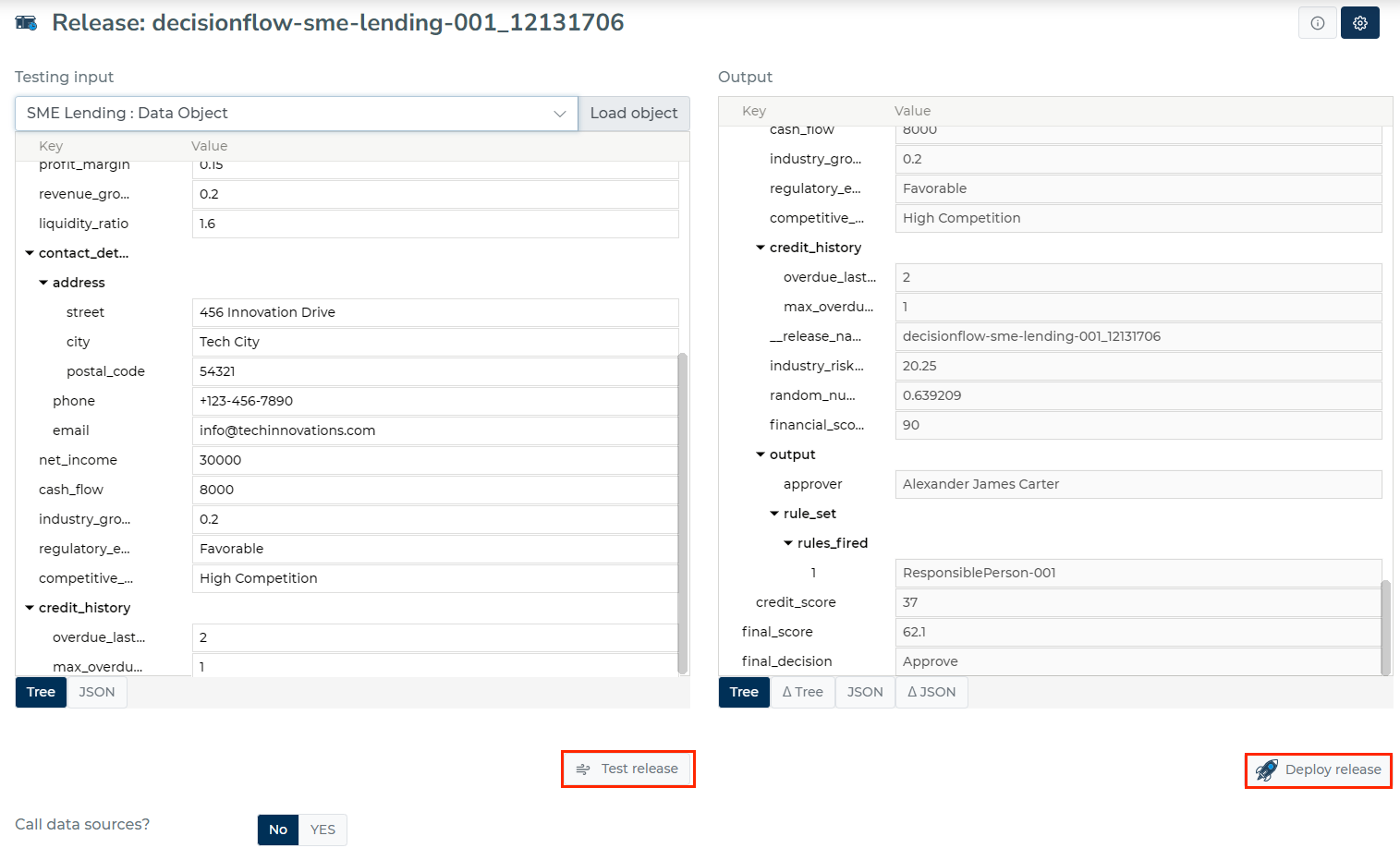Click the rocket icon on Deploy release
This screenshot has width=1400, height=848.
pyautogui.click(x=1267, y=769)
